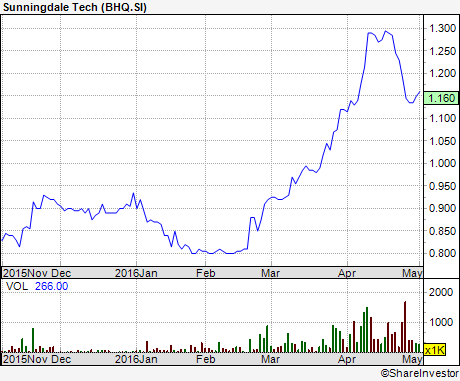Click the 0.800 price axis label
Image resolution: width=460 pixels, height=381 pixels.
(442, 253)
